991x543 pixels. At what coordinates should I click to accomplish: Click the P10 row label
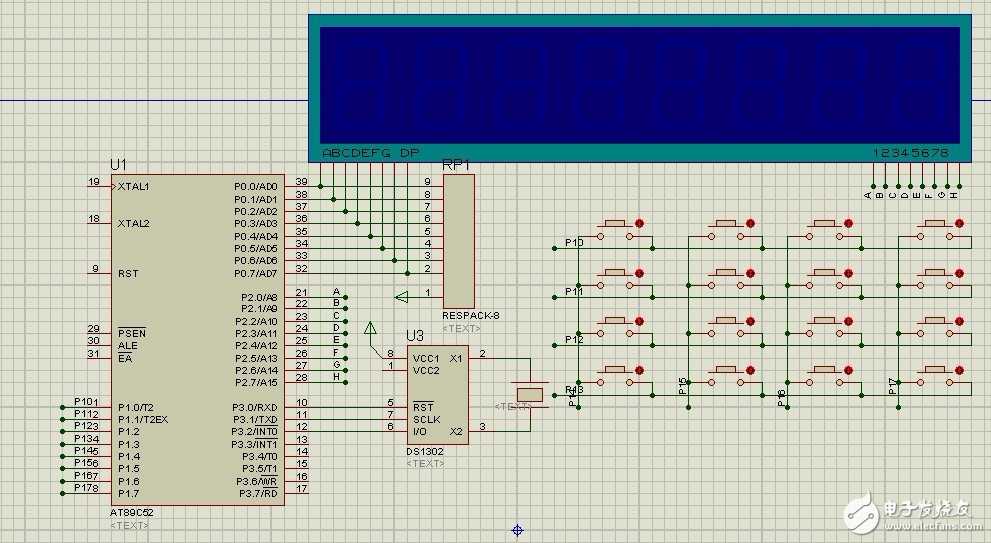pos(575,243)
